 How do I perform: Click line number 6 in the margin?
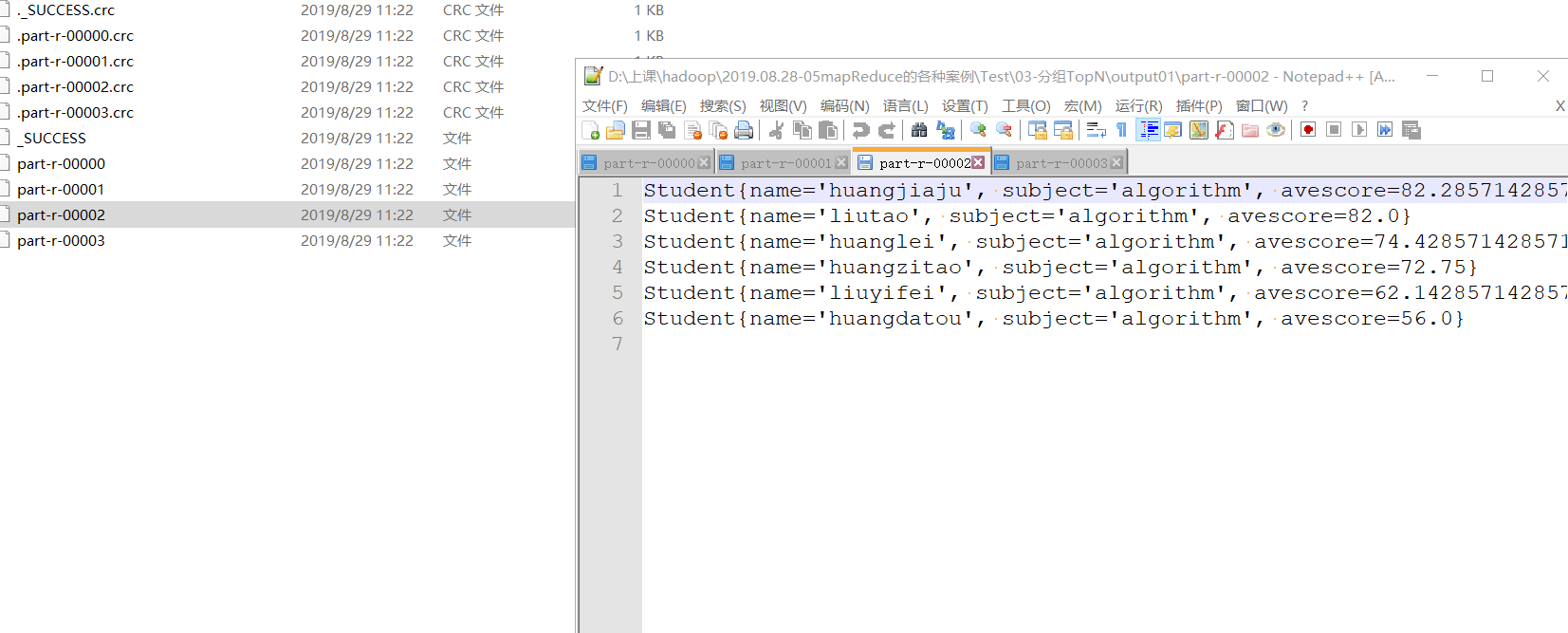618,318
